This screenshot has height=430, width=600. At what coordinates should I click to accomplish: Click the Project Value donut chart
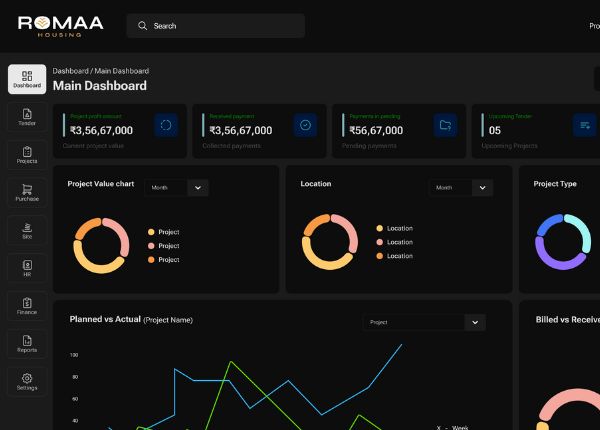pos(101,243)
